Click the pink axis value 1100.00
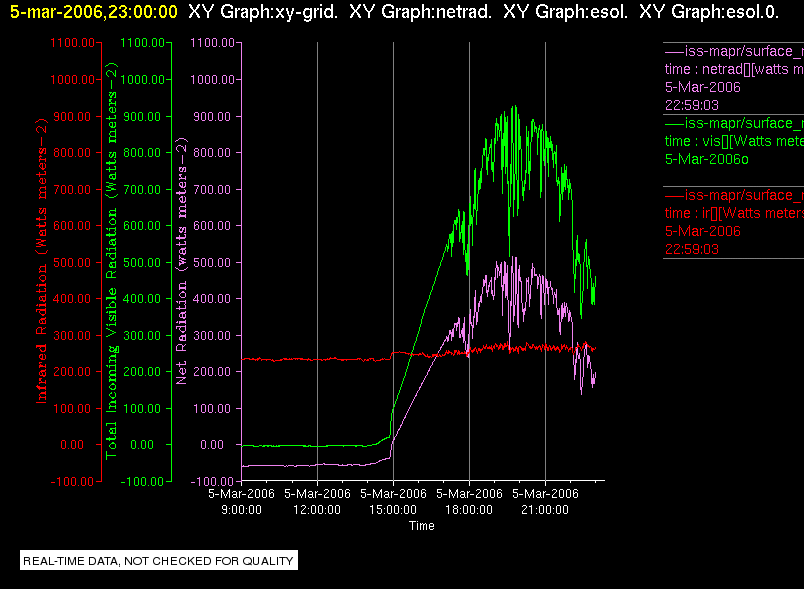 click(212, 43)
